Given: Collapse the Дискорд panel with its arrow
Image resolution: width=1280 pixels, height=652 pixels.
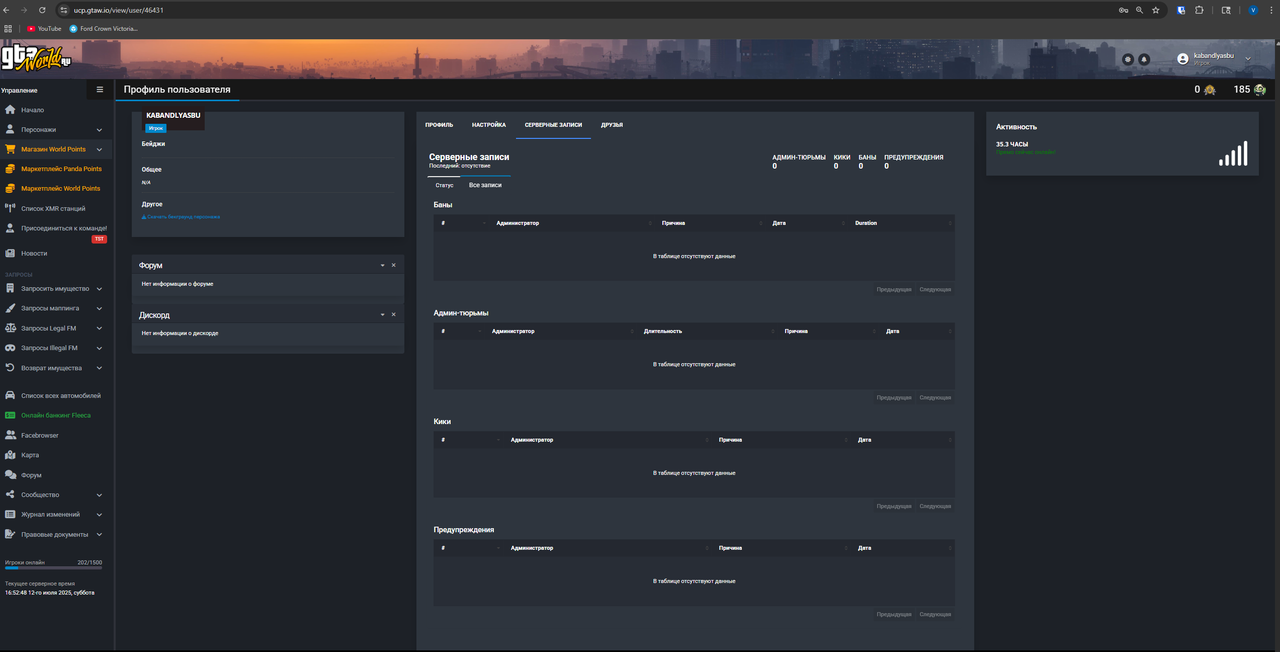Looking at the screenshot, I should click(x=382, y=315).
